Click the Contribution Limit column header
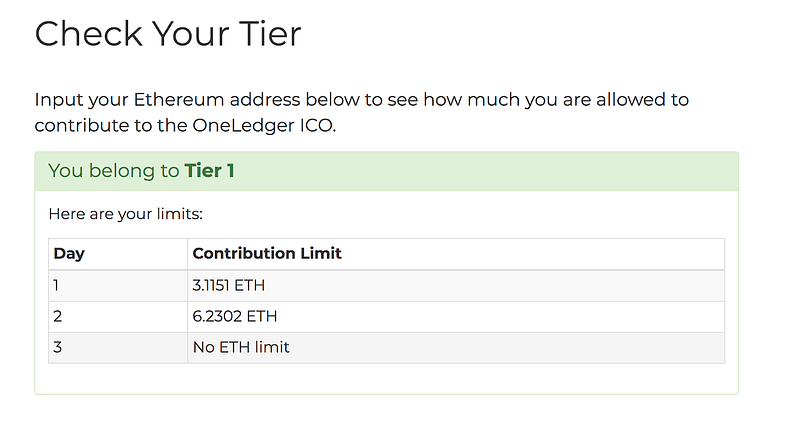Viewport: 800px width, 429px height. 456,254
